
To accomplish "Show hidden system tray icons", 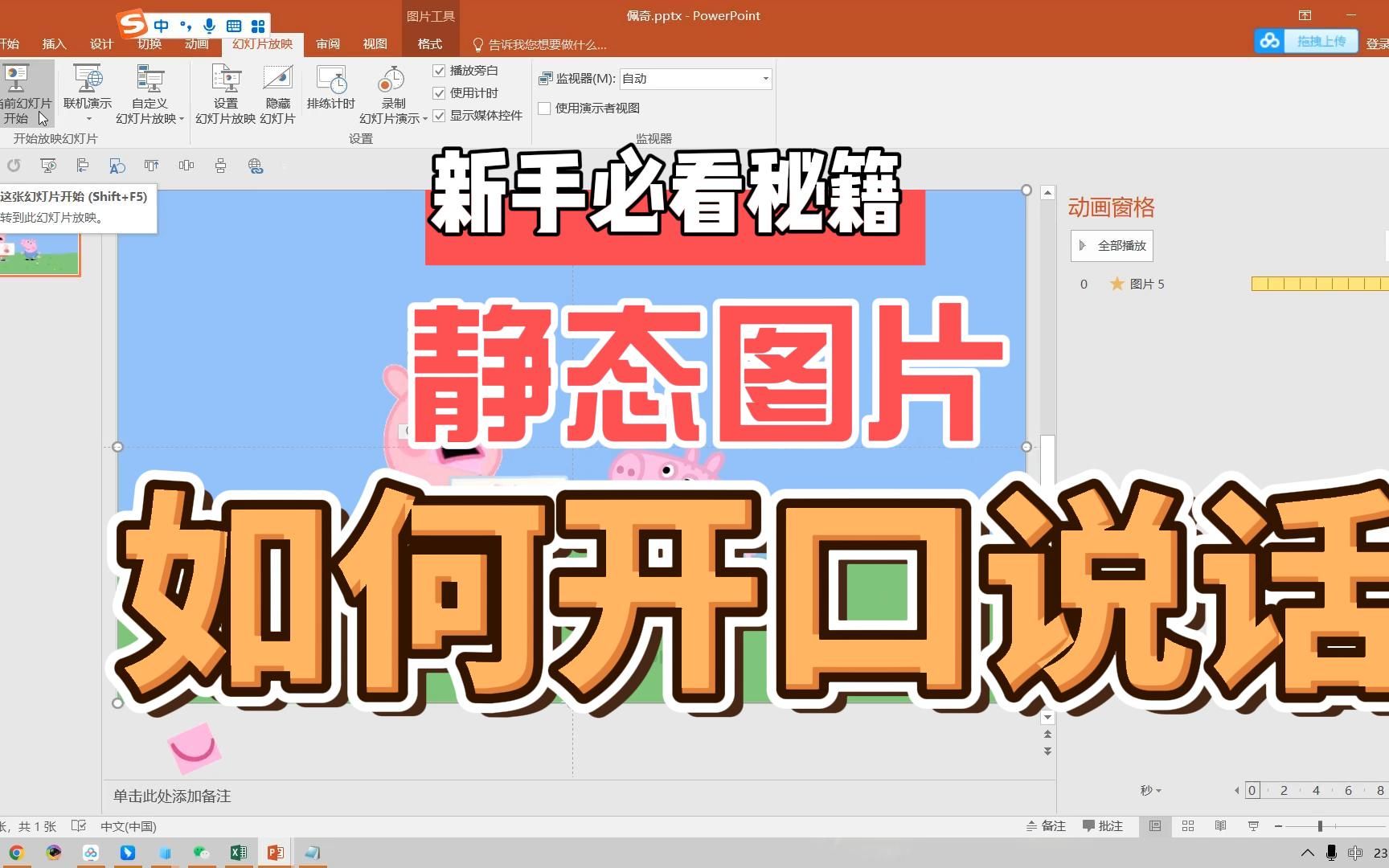I will pos(1308,853).
